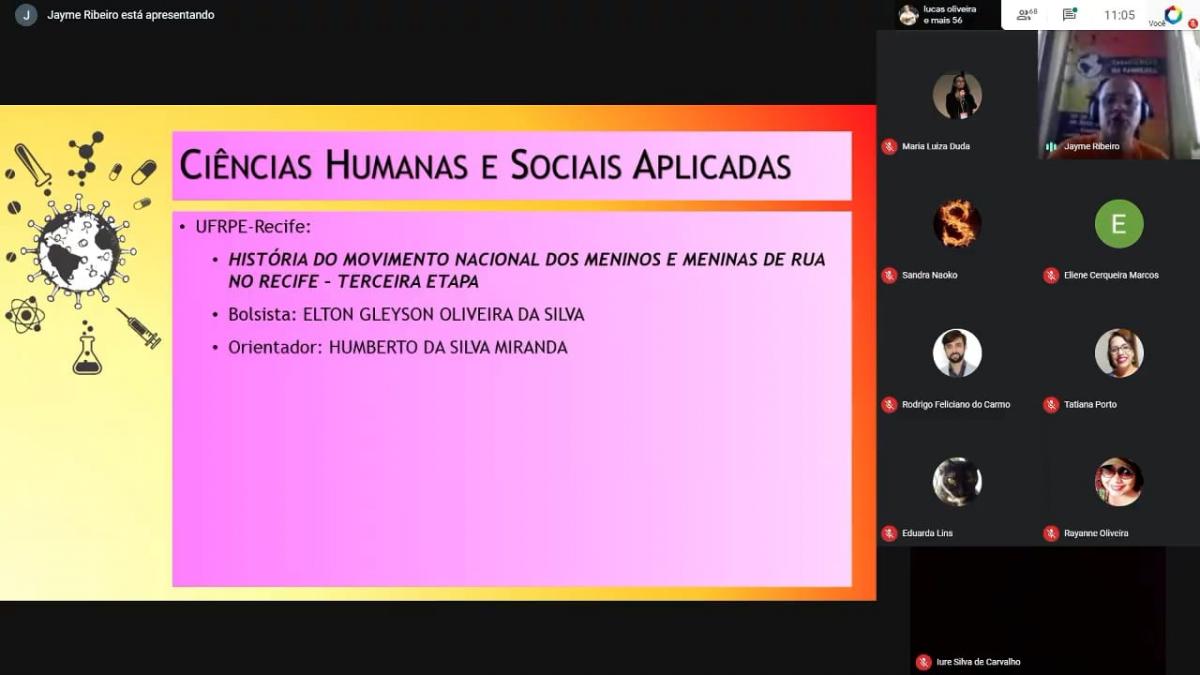
Task: Toggle the mute indicator for Rayanne Oliveira
Action: (x=1050, y=533)
